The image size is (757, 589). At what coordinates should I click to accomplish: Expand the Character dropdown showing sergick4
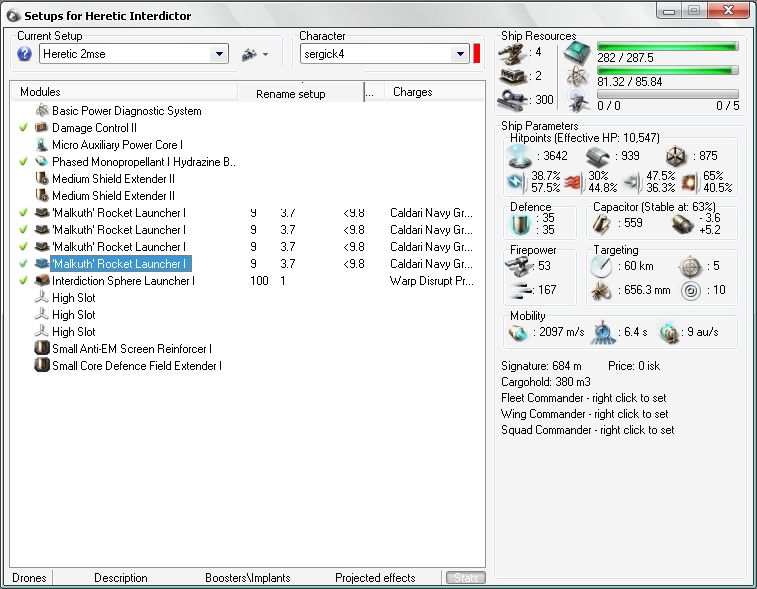pos(460,54)
